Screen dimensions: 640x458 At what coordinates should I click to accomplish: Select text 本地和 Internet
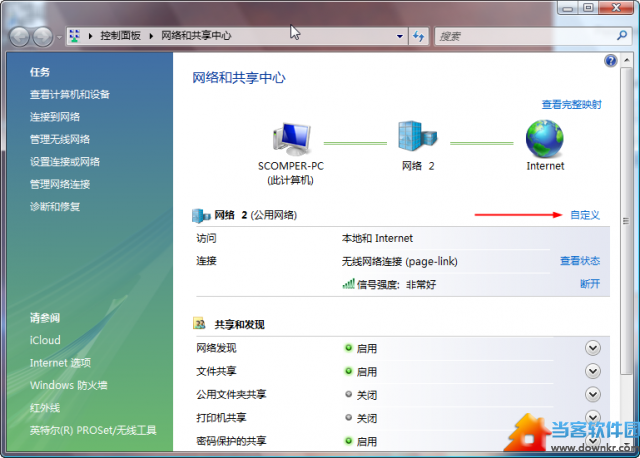377,238
